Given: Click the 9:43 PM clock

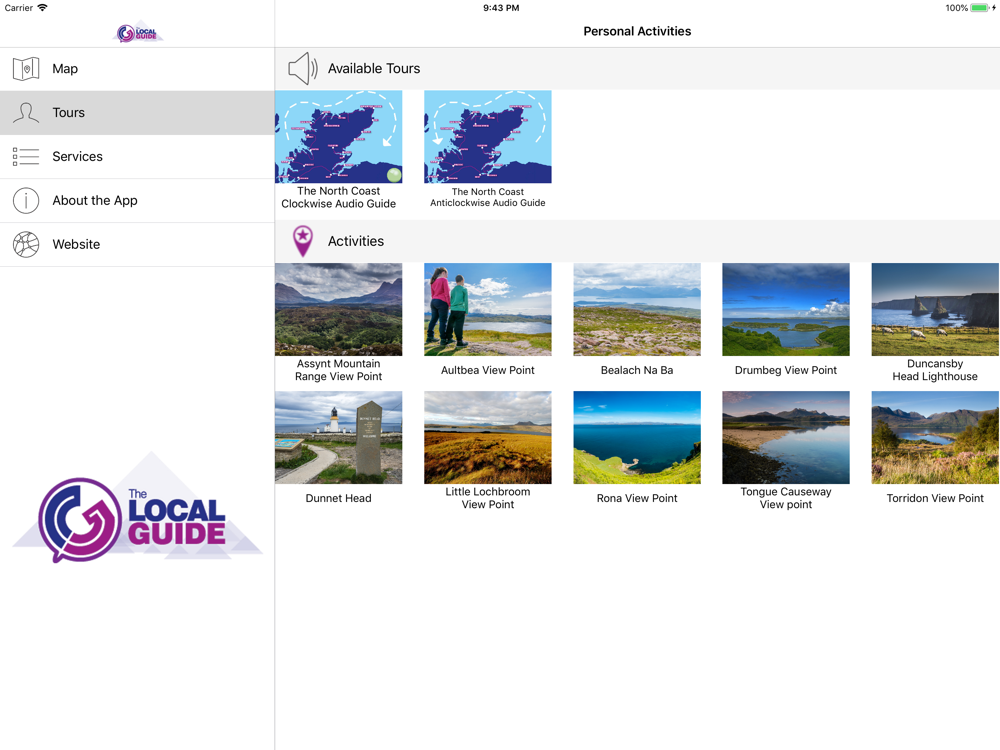Looking at the screenshot, I should point(501,8).
